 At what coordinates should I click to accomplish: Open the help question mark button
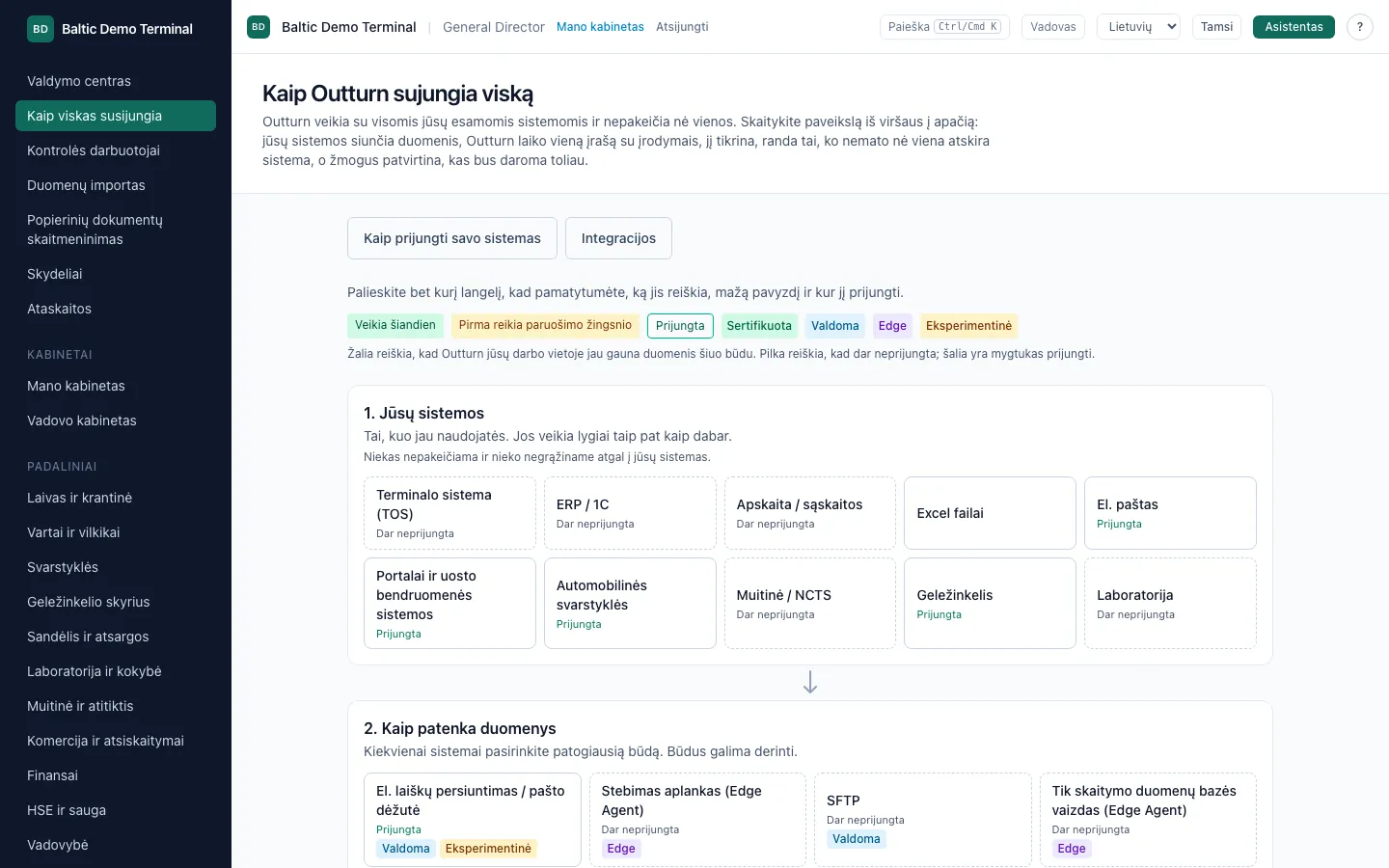[x=1360, y=27]
